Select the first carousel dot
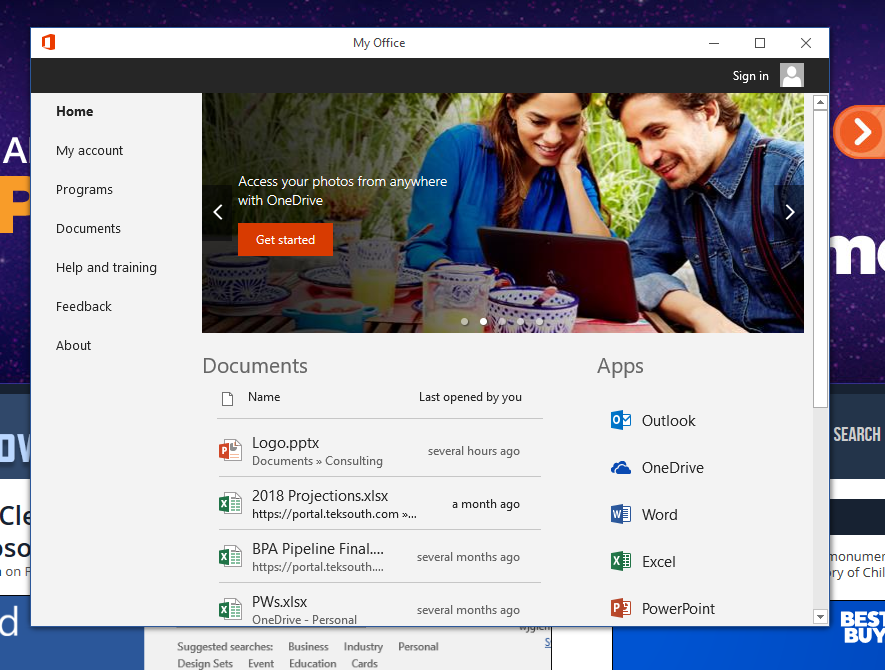 pos(465,321)
